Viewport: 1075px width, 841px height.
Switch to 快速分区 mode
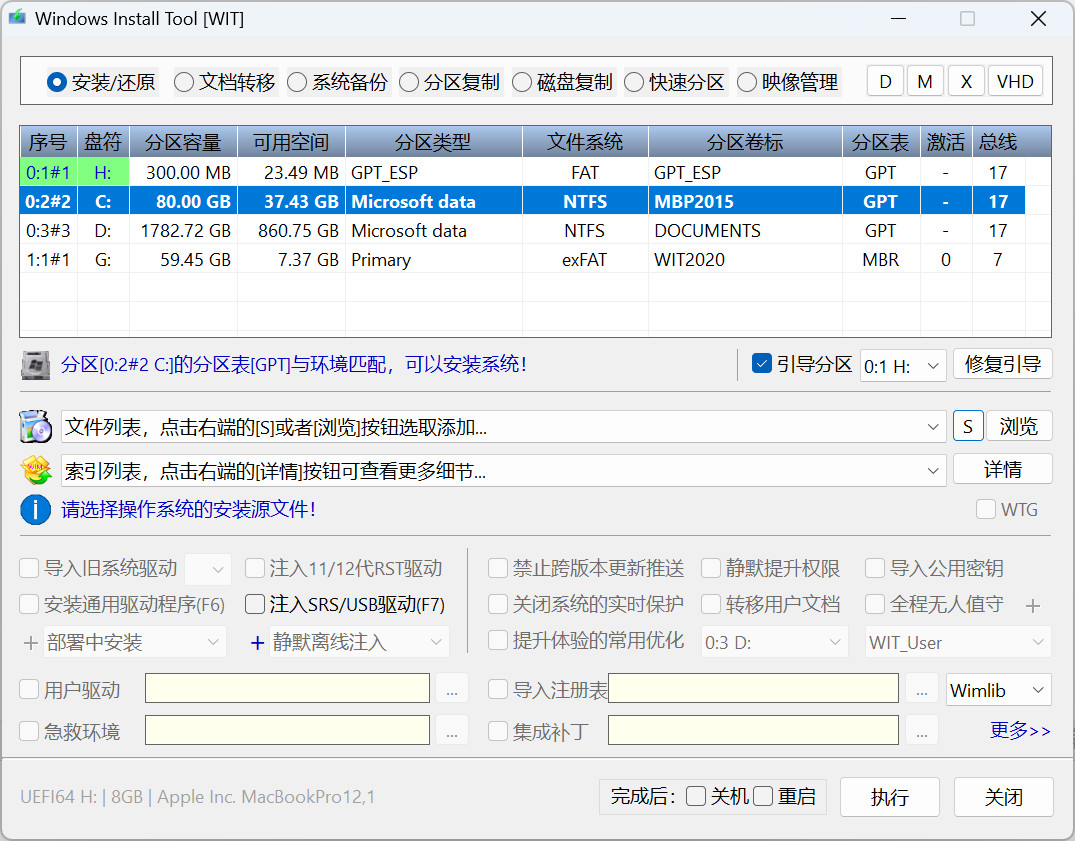click(x=634, y=83)
